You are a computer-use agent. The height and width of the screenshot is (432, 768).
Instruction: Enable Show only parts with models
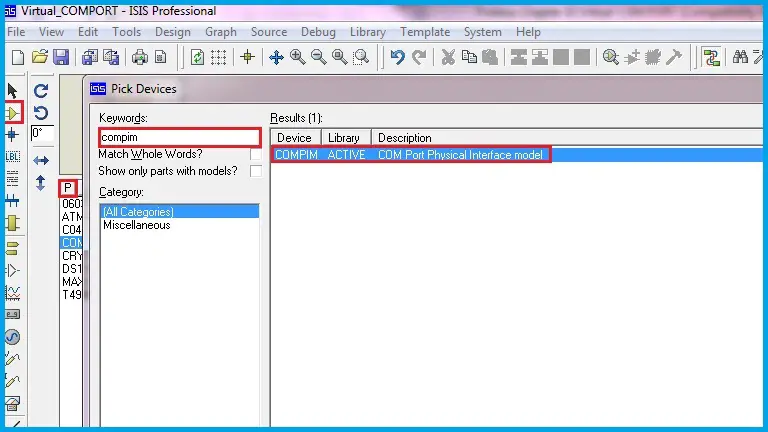click(x=255, y=171)
